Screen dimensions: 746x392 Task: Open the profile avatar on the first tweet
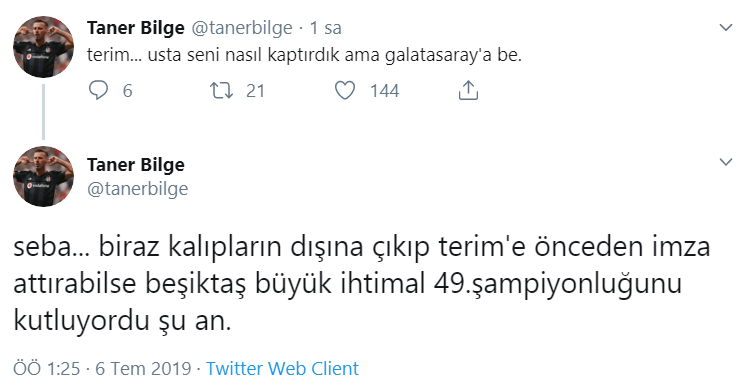(x=43, y=47)
